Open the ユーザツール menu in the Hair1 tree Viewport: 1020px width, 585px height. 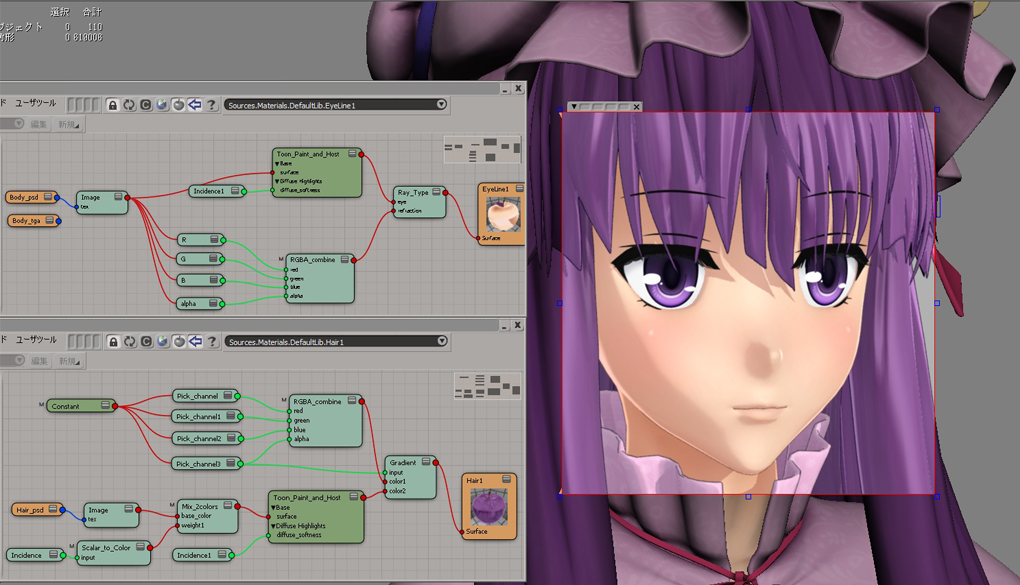point(36,340)
